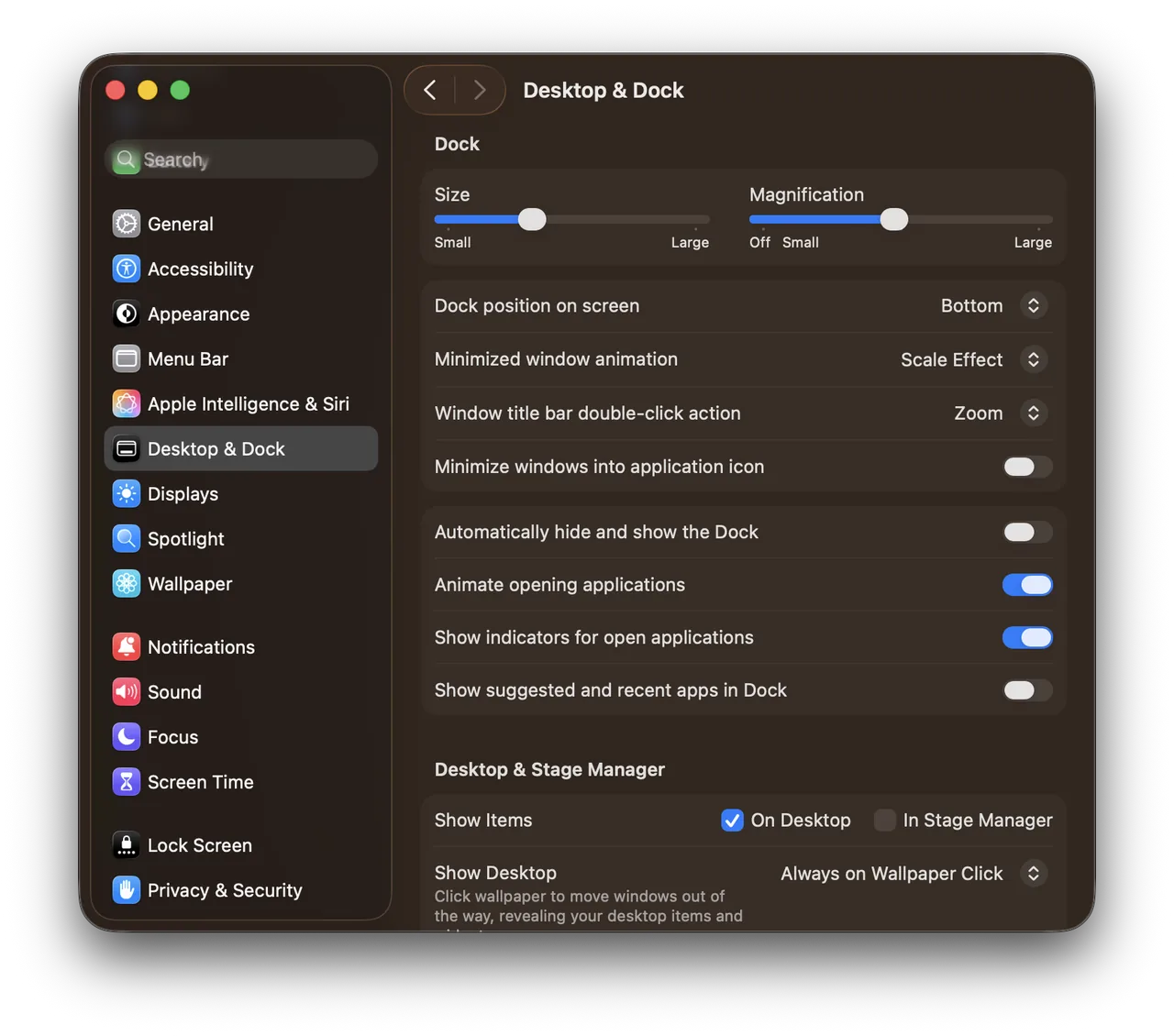1174x1036 pixels.
Task: Click the Search field in the sidebar
Action: (x=241, y=160)
